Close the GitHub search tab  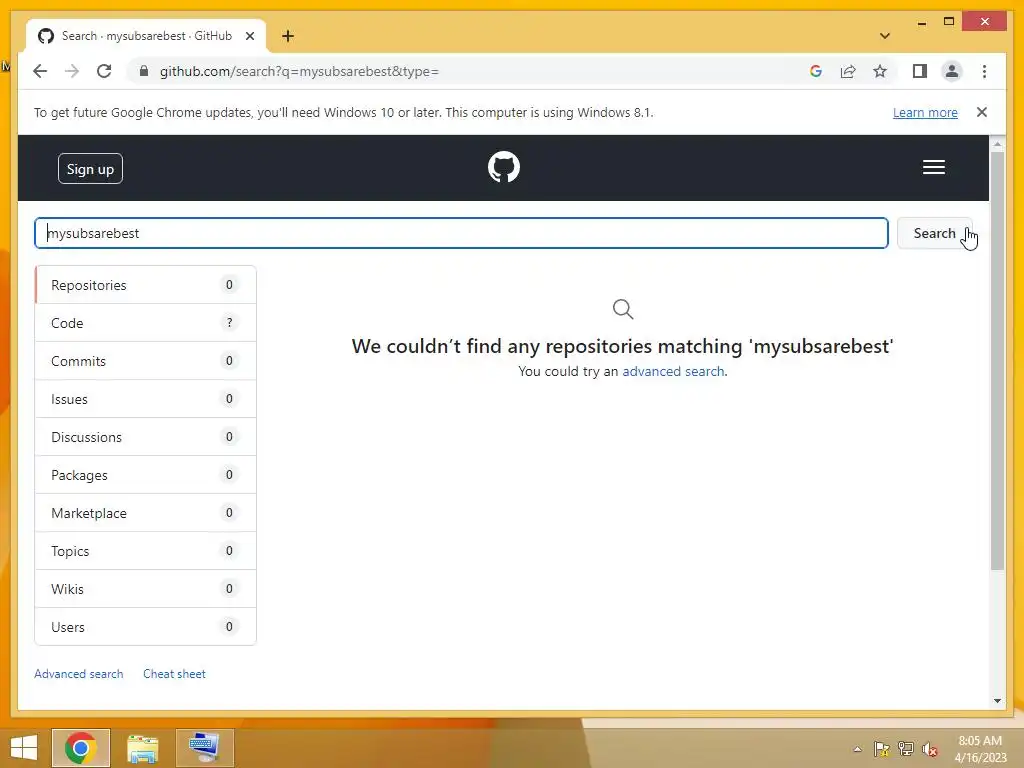tap(249, 36)
